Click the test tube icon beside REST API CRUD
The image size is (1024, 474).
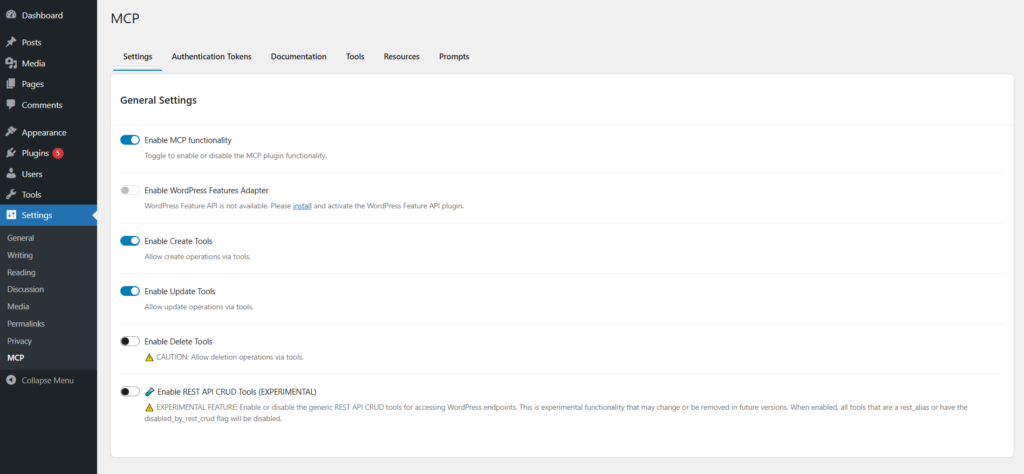(150, 392)
